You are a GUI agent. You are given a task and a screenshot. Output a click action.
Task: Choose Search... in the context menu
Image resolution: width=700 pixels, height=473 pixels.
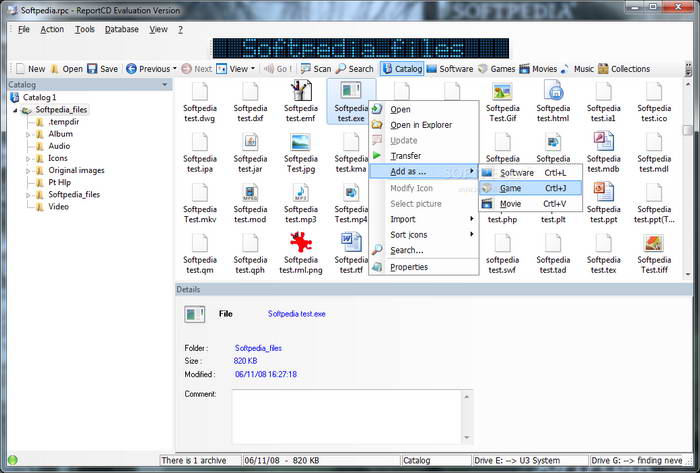click(424, 250)
